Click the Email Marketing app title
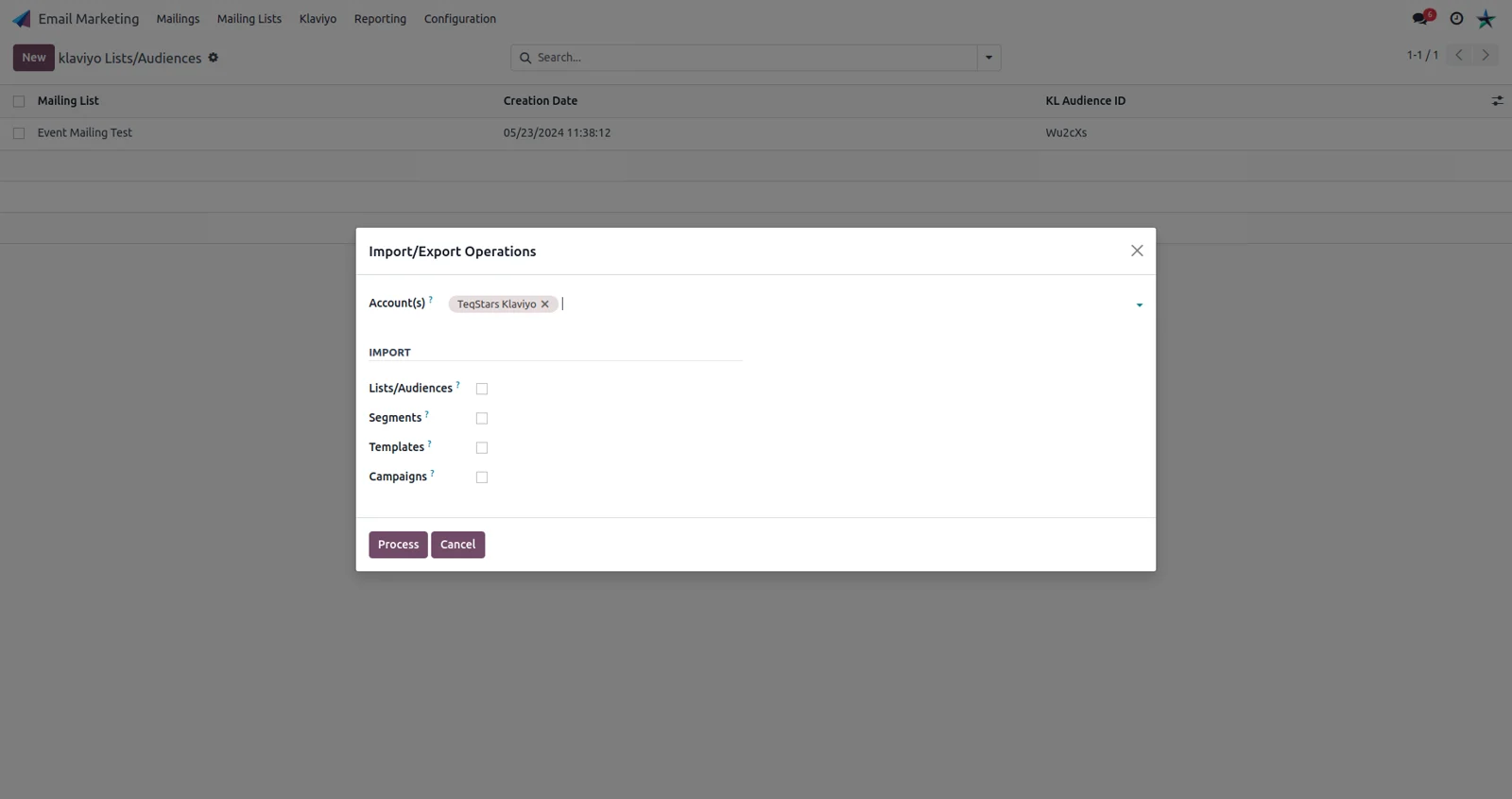This screenshot has height=799, width=1512. [89, 19]
